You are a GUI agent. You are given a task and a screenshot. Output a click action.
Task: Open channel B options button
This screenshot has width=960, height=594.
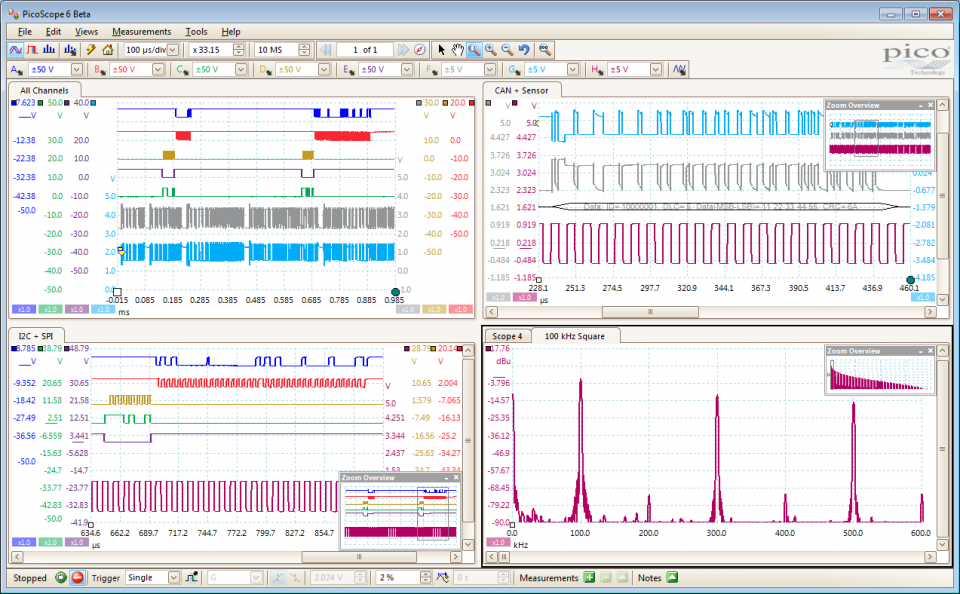point(99,70)
